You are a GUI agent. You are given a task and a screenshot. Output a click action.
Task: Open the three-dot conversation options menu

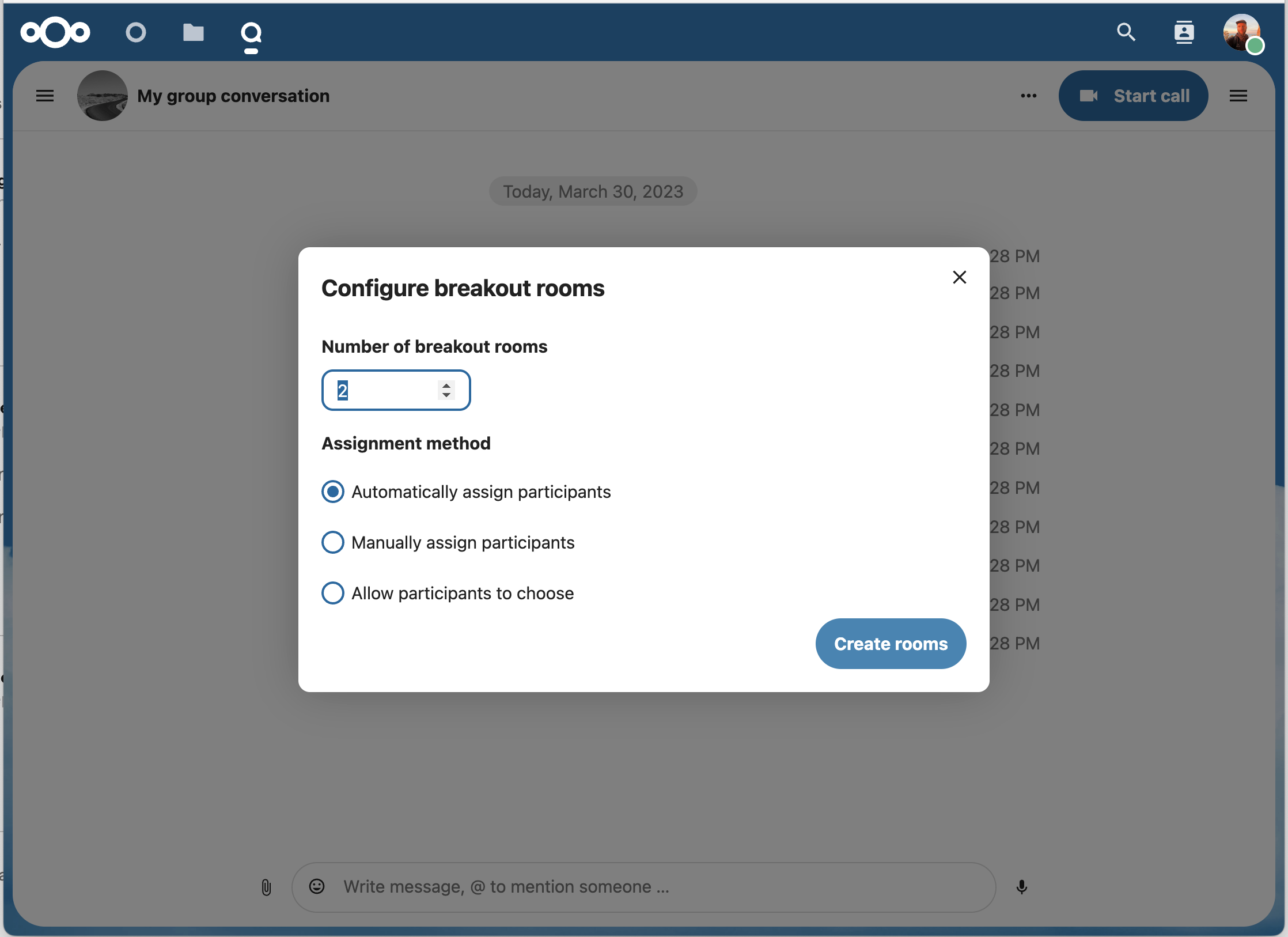point(1029,96)
